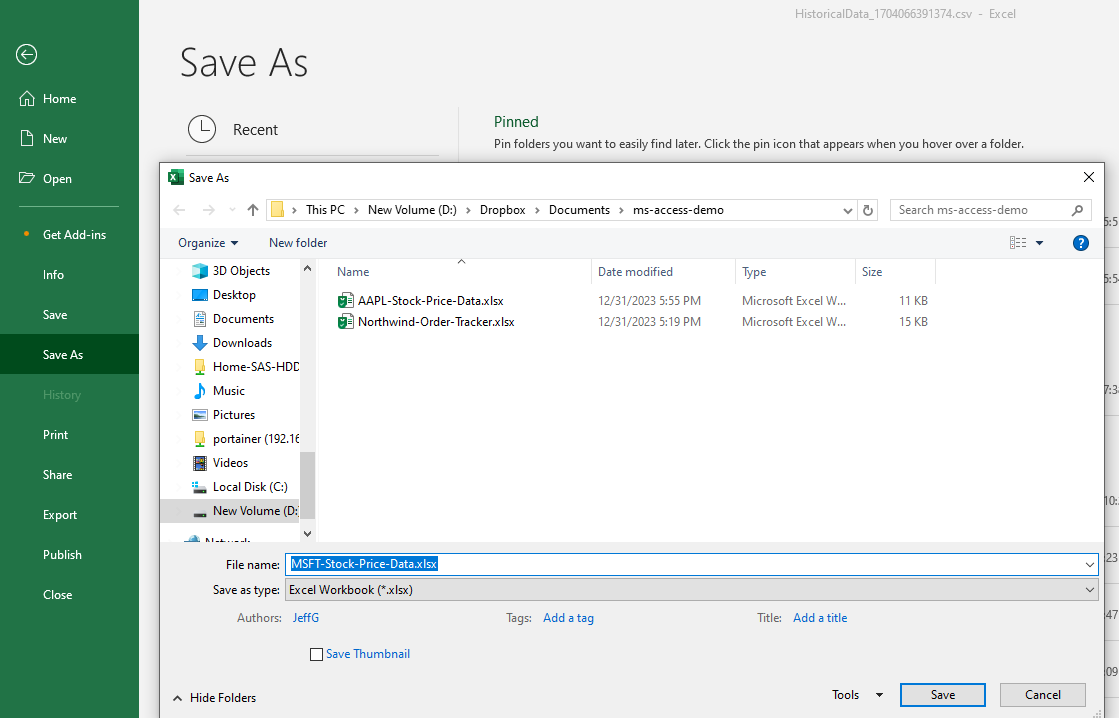
Task: Click the search magnifier icon in search box
Action: point(1077,210)
